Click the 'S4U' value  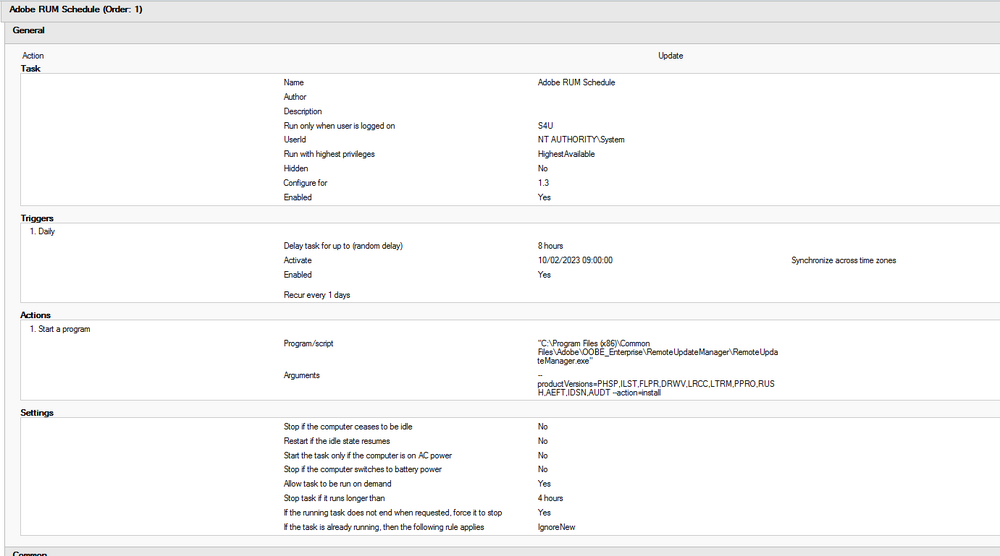point(545,126)
